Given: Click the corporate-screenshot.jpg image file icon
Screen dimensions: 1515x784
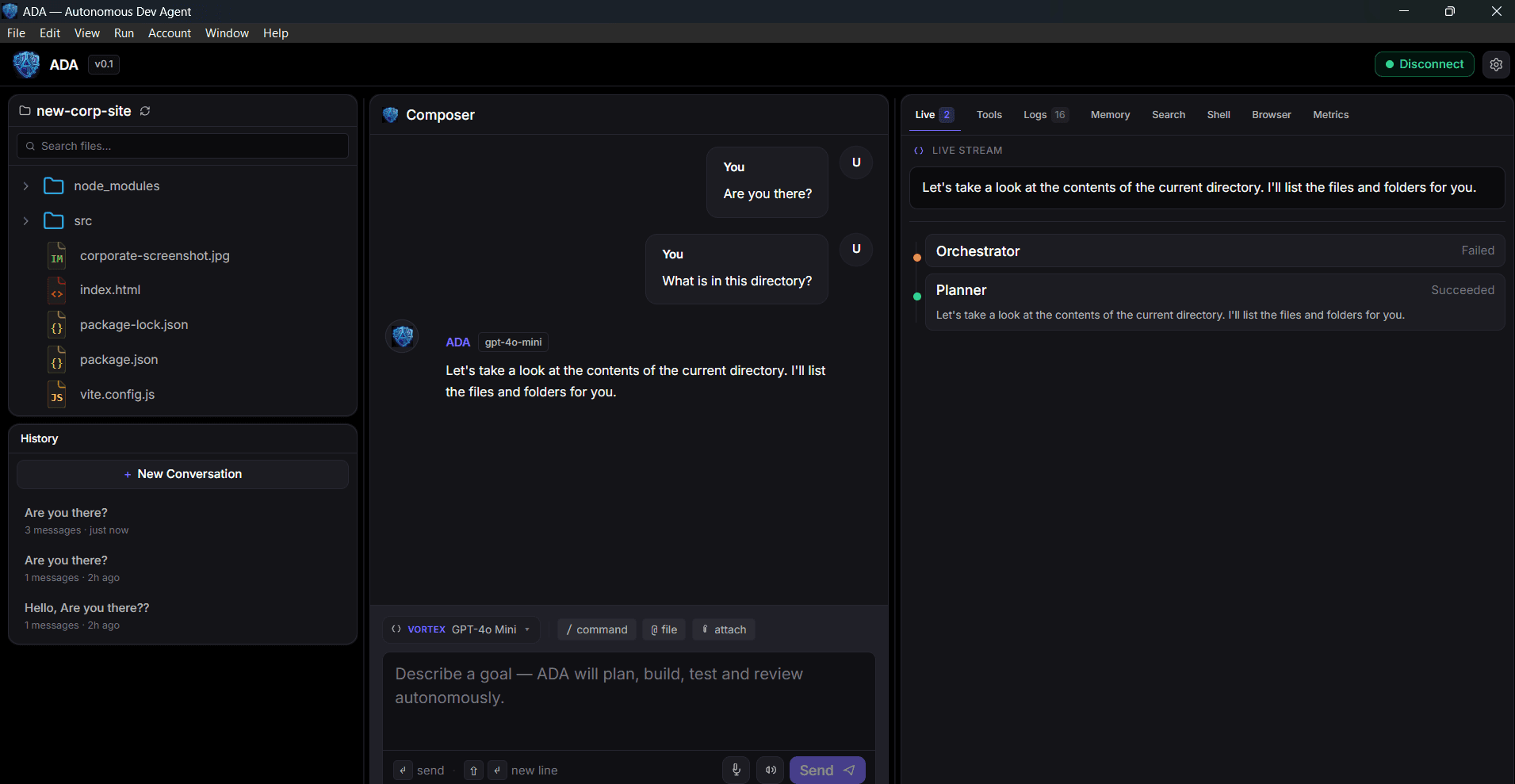Looking at the screenshot, I should click(56, 255).
